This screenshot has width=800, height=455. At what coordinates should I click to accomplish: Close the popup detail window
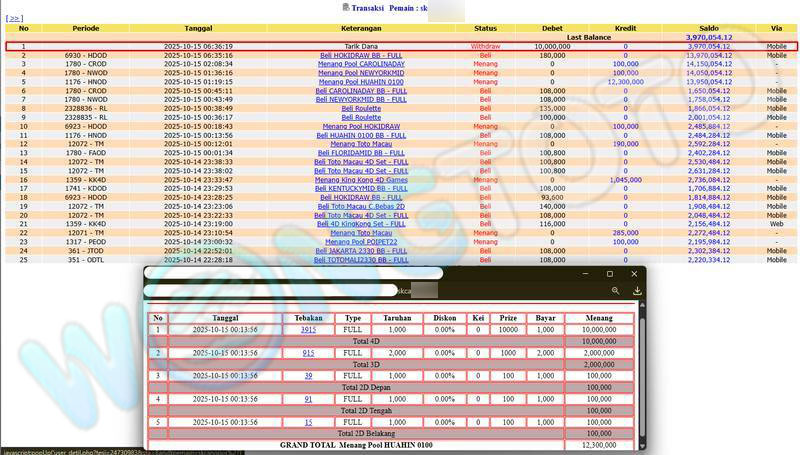634,273
